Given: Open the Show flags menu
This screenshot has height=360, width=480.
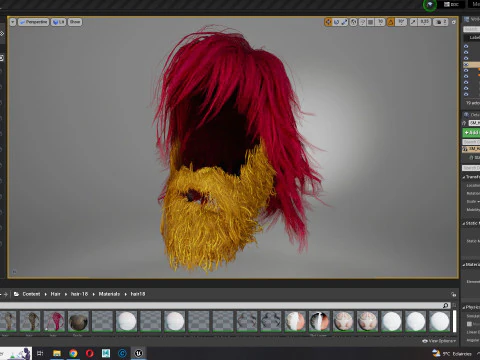Looking at the screenshot, I should 75,22.
